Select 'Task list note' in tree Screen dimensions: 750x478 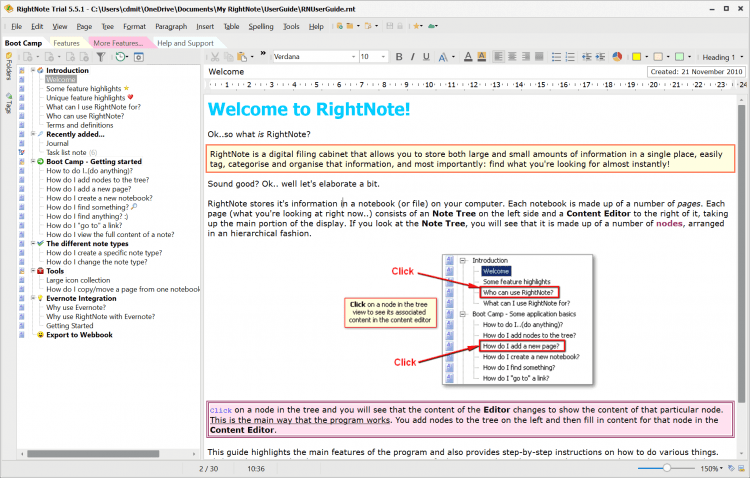tap(66, 153)
